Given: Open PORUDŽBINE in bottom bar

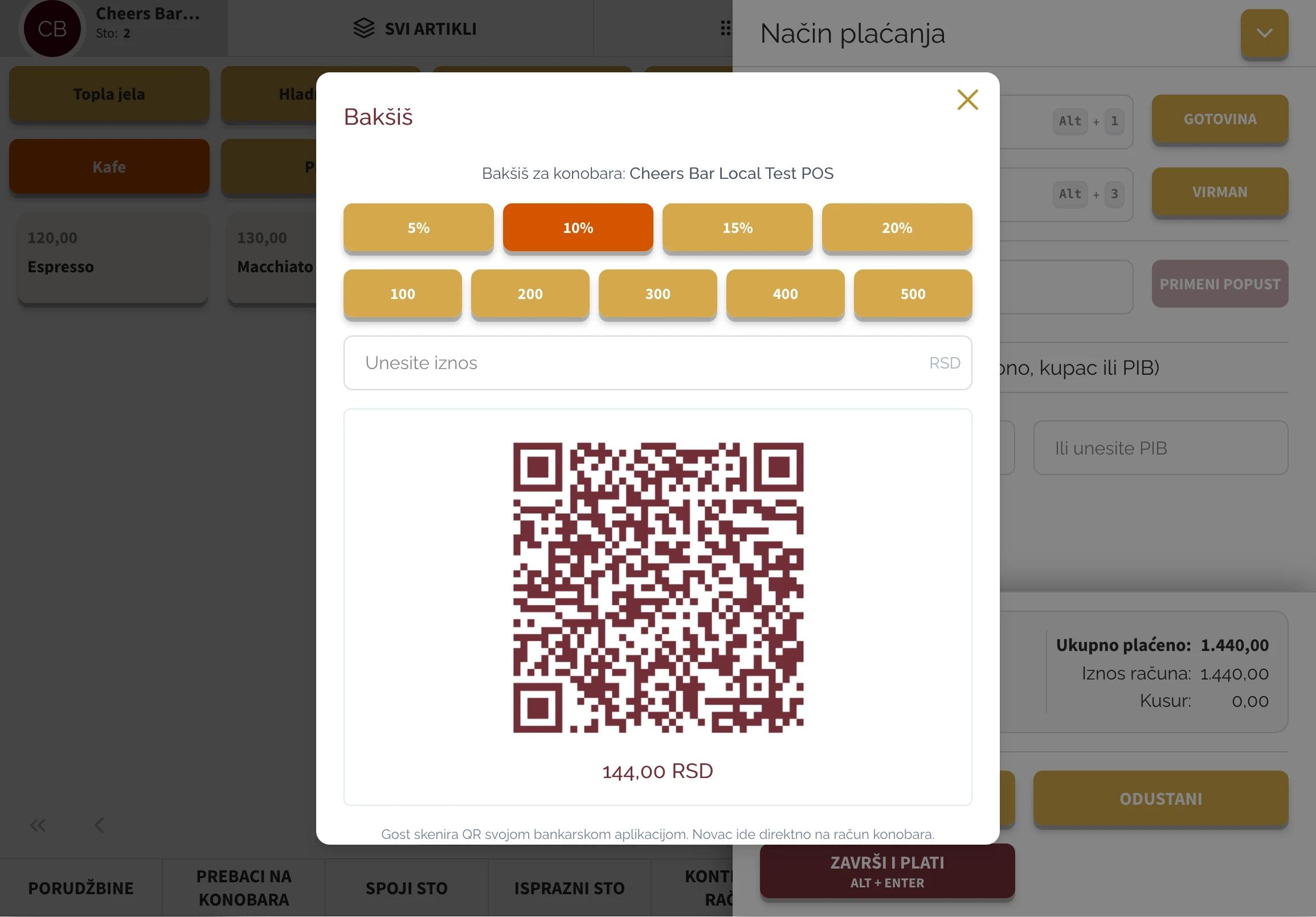Looking at the screenshot, I should pyautogui.click(x=81, y=888).
